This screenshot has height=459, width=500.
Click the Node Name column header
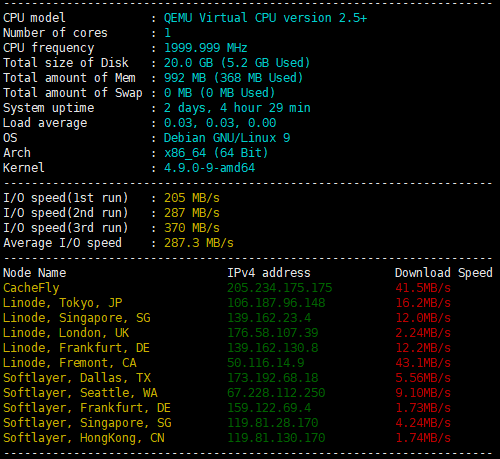click(35, 273)
